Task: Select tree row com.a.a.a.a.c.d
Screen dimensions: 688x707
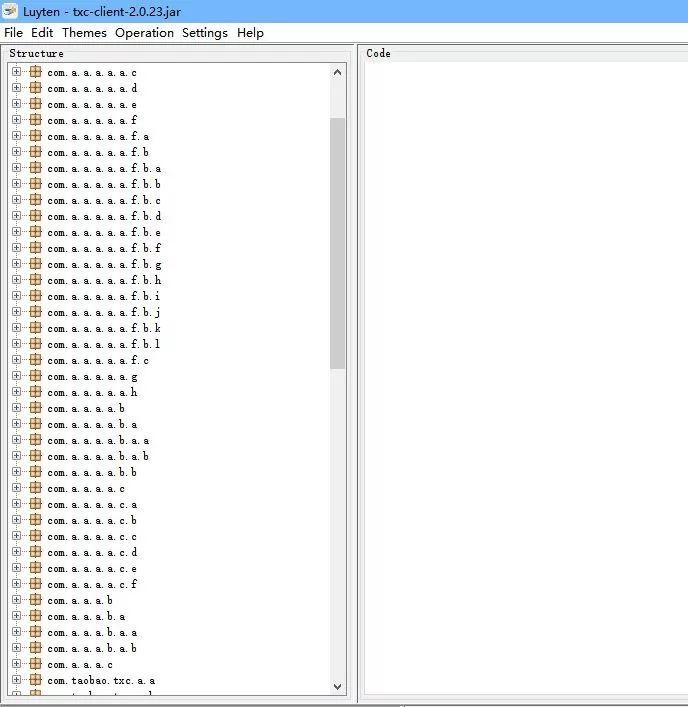Action: click(x=92, y=552)
